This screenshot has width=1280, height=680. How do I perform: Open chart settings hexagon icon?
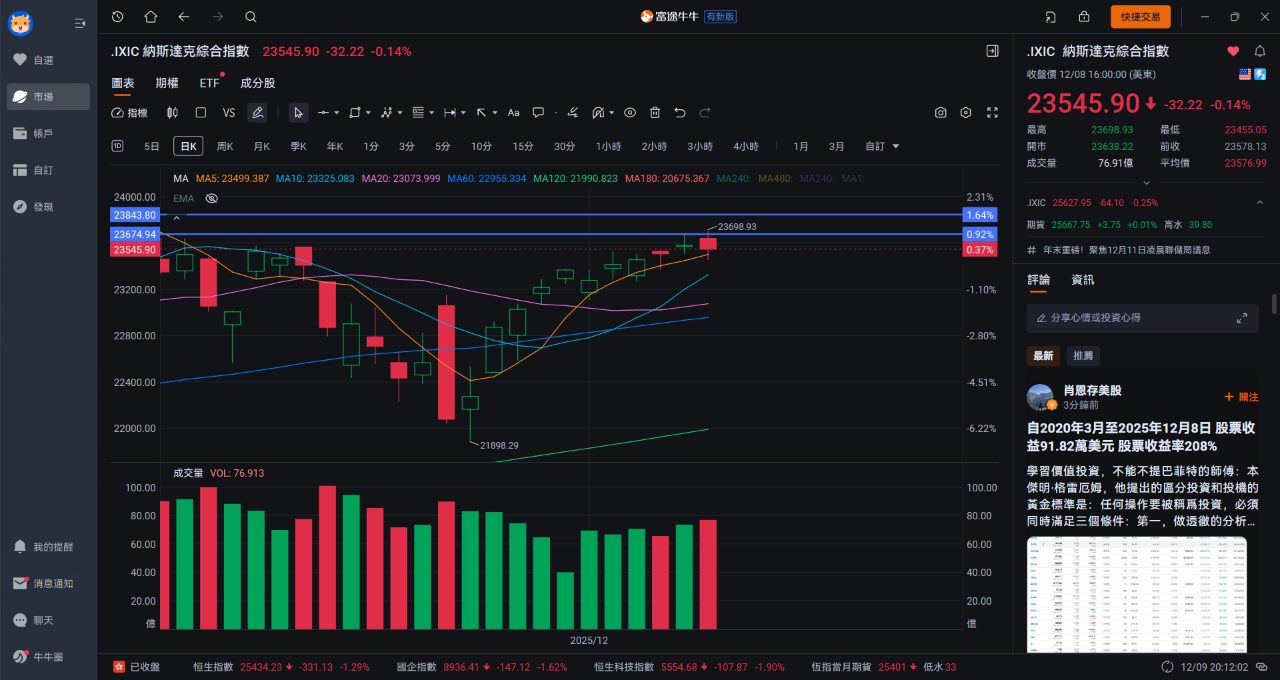point(966,113)
